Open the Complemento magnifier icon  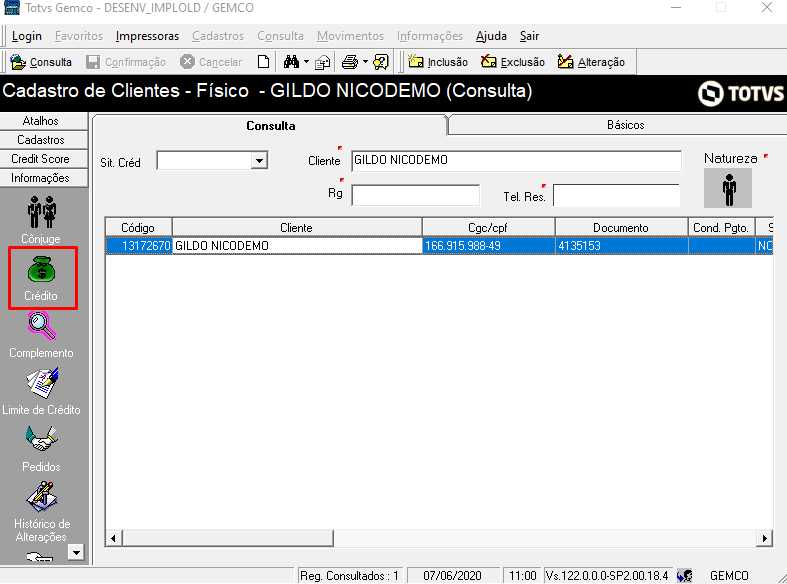[x=41, y=326]
